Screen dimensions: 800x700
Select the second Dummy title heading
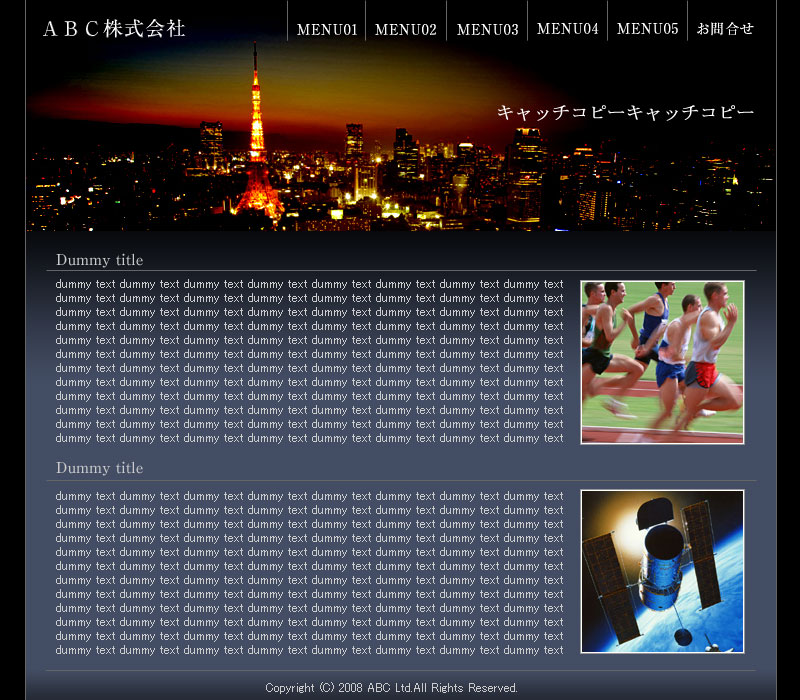99,468
